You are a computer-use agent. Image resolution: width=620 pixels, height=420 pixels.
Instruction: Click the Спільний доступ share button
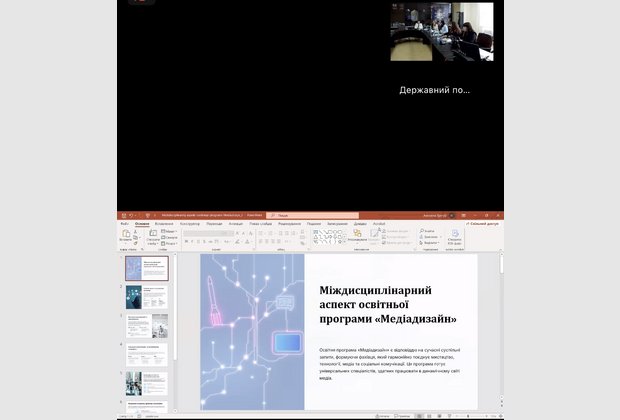(480, 223)
